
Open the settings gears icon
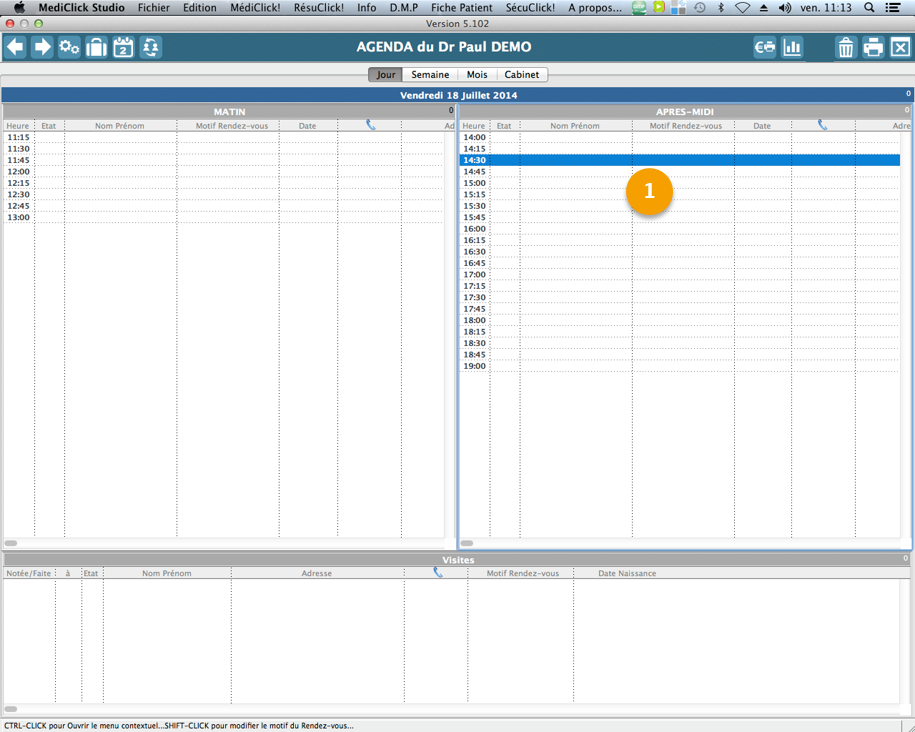click(69, 47)
